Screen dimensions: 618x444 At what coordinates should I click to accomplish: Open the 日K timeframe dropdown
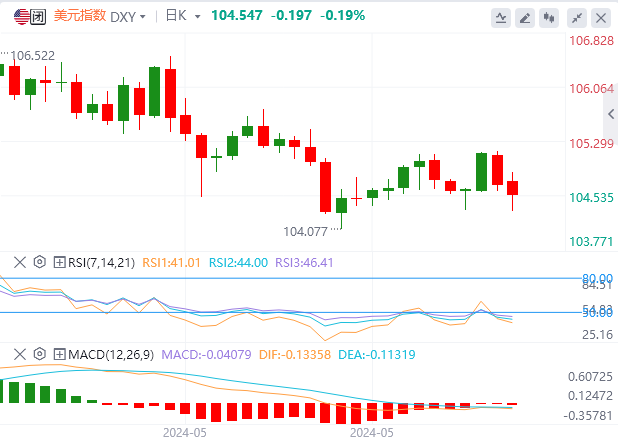tap(183, 16)
